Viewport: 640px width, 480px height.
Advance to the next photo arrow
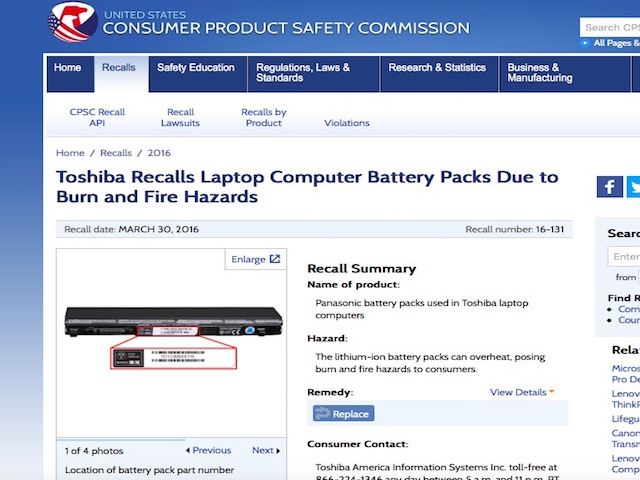(x=265, y=450)
